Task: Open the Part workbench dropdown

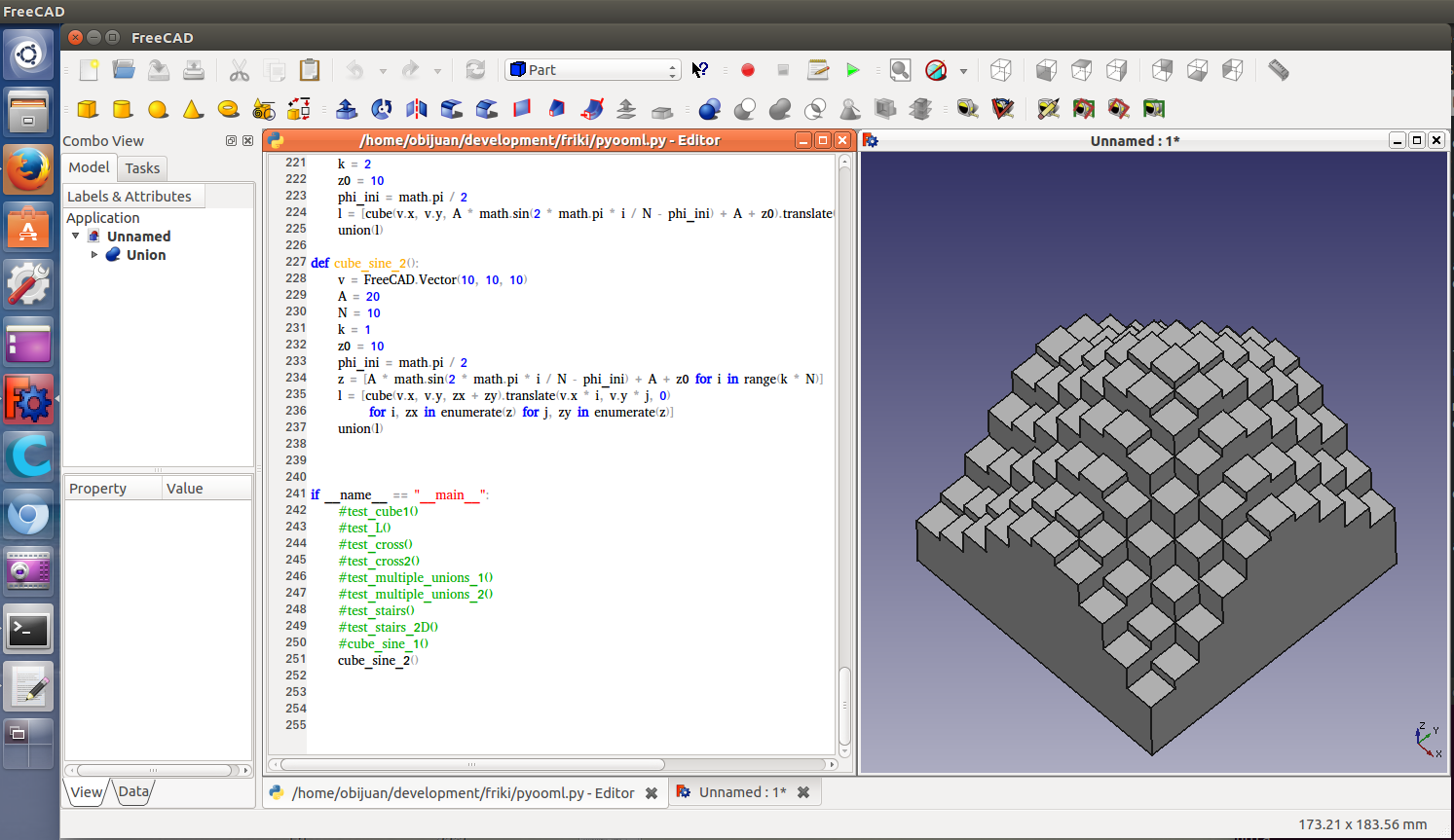Action: tap(592, 70)
